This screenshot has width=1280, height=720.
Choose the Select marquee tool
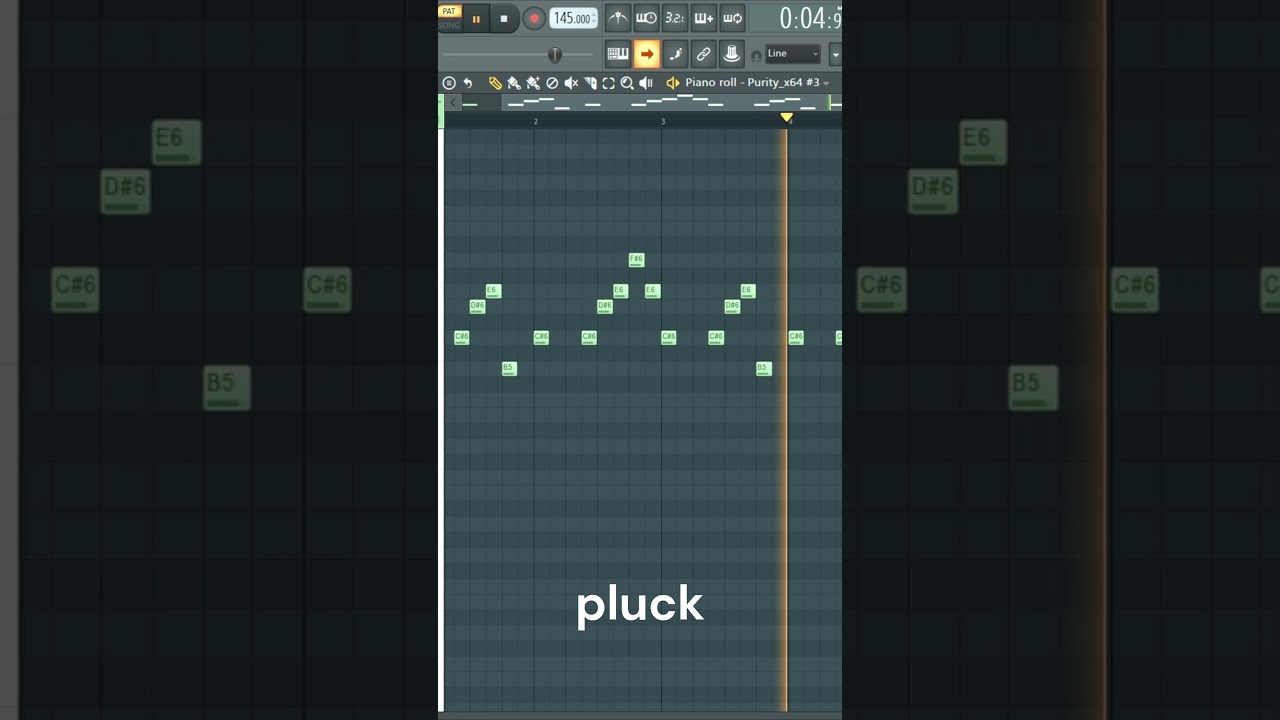coord(608,83)
